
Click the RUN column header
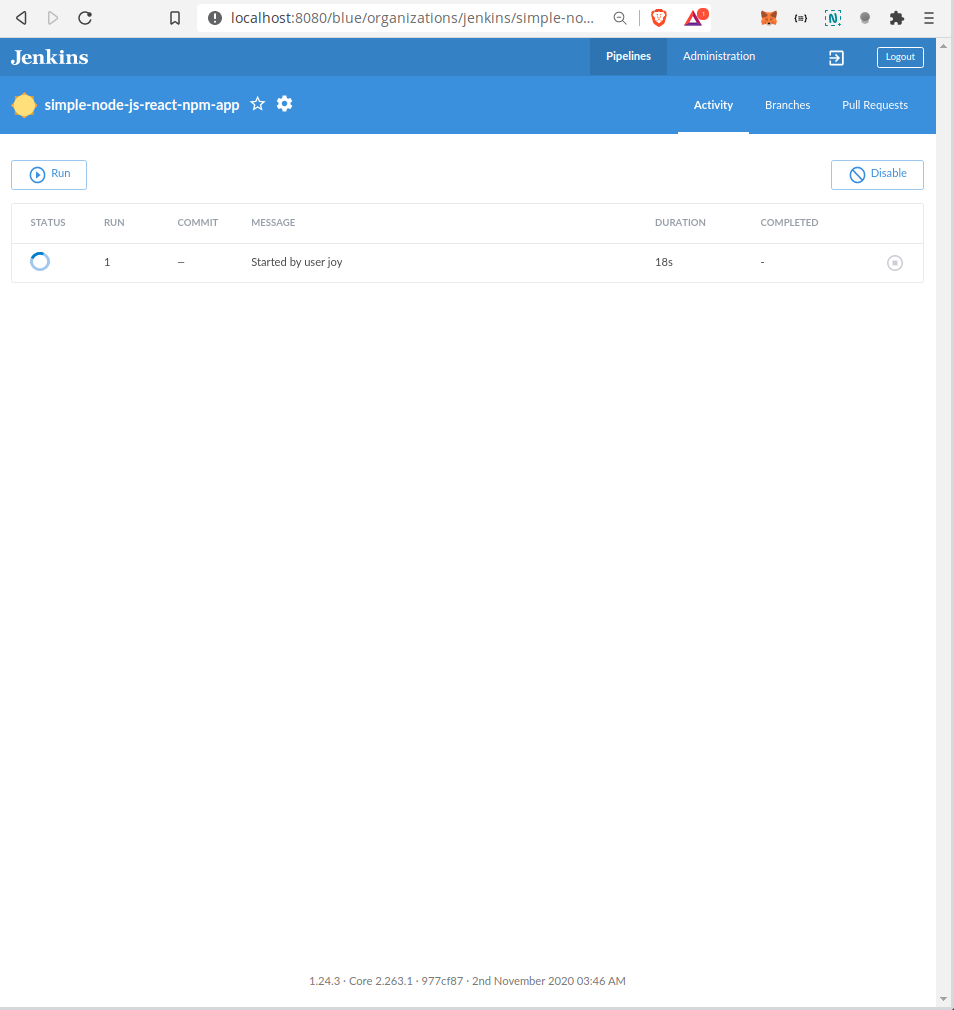114,223
